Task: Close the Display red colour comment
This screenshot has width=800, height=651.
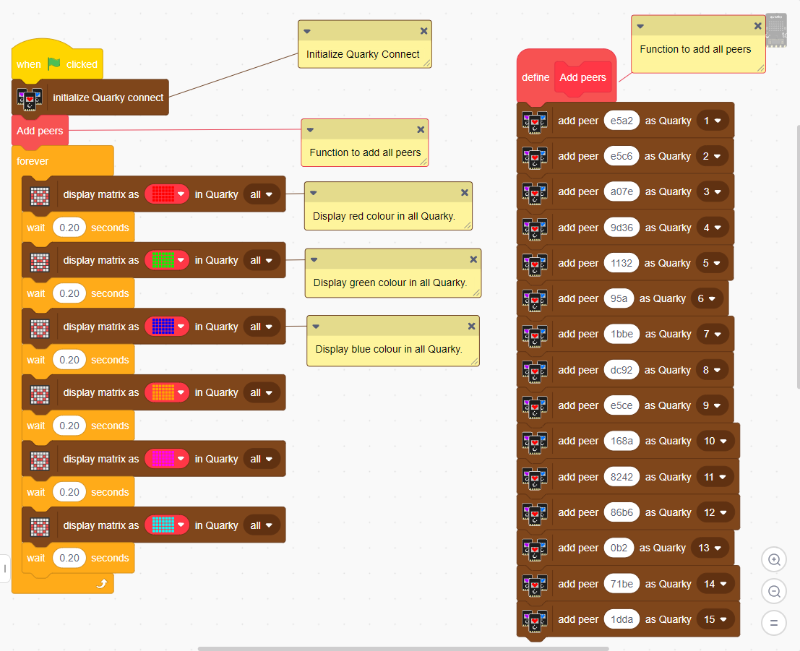Action: (x=464, y=192)
